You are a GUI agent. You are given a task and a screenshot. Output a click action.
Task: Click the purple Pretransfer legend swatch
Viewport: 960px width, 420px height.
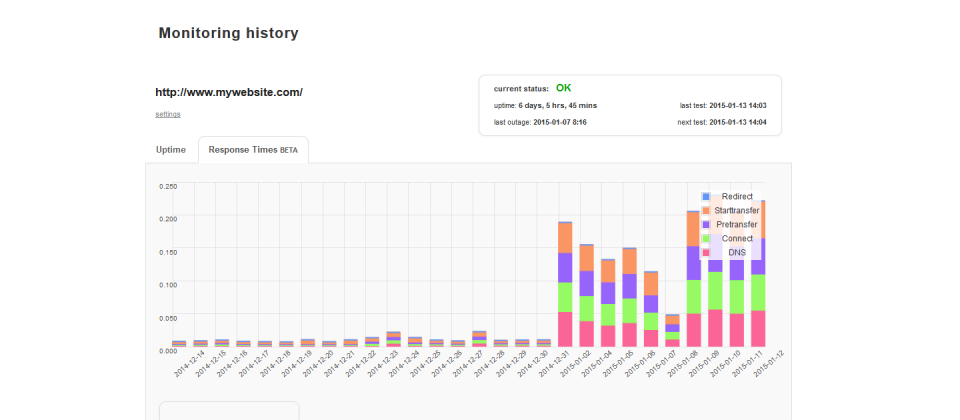coord(705,225)
